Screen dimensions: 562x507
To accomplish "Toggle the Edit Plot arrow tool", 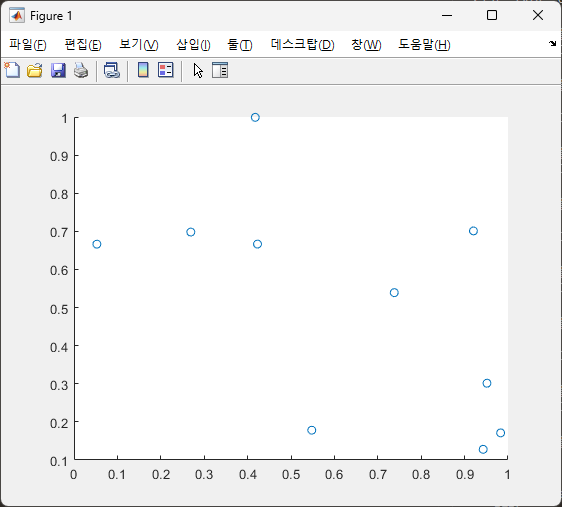I will pos(198,71).
